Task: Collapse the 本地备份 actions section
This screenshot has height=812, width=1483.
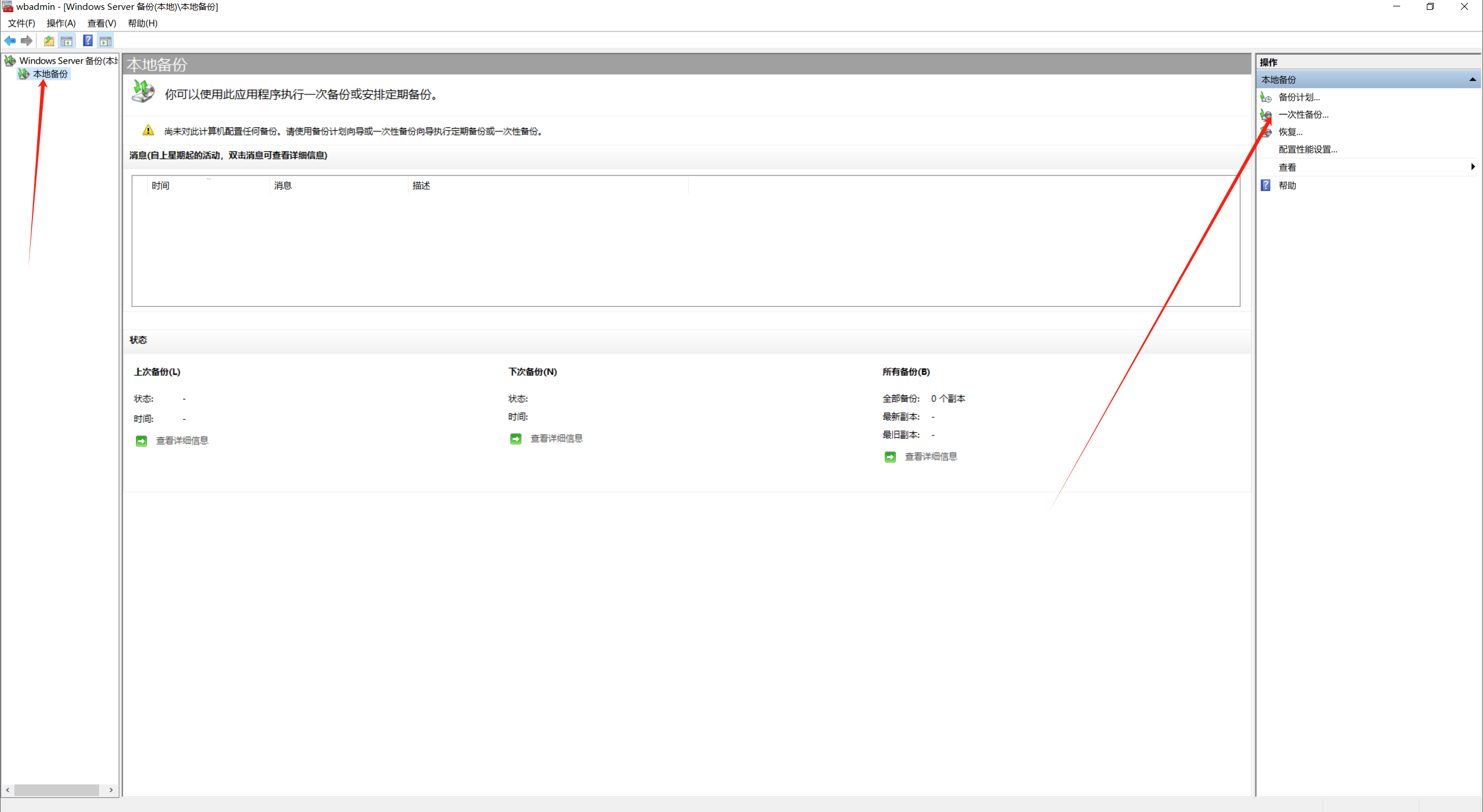Action: pos(1472,79)
